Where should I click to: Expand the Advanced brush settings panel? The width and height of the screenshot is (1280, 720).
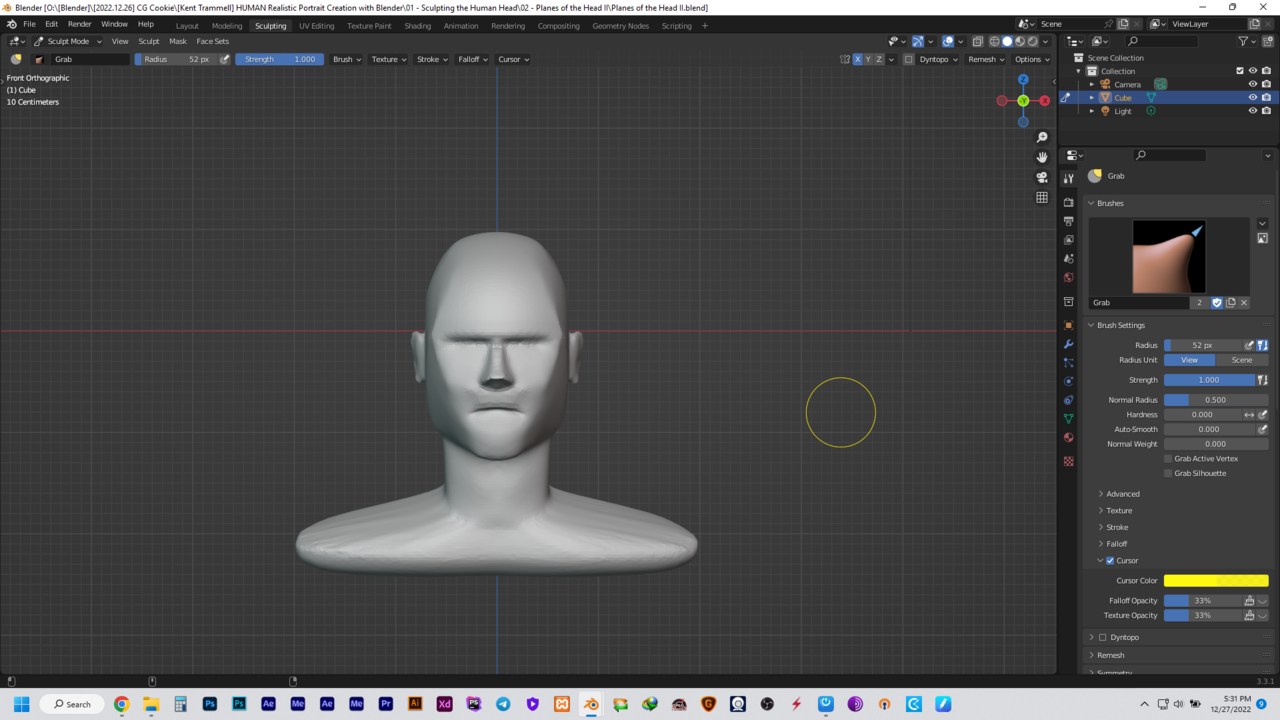(x=1122, y=494)
